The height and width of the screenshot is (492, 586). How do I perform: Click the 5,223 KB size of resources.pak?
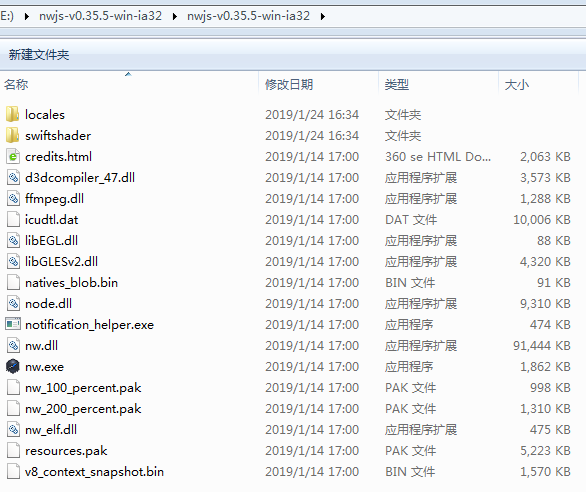click(x=545, y=451)
